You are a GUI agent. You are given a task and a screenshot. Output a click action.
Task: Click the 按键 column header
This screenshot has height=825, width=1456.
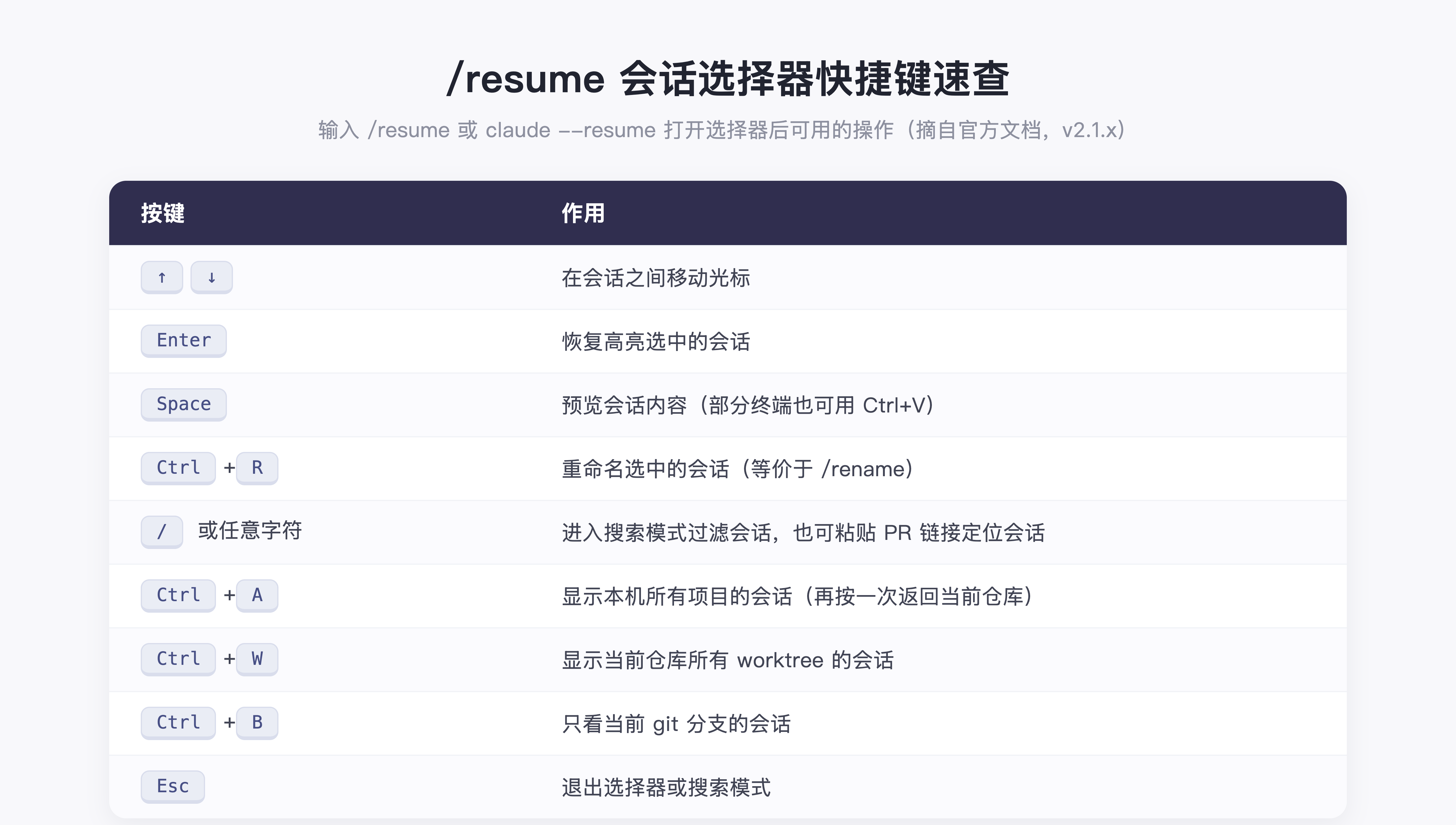(x=163, y=213)
